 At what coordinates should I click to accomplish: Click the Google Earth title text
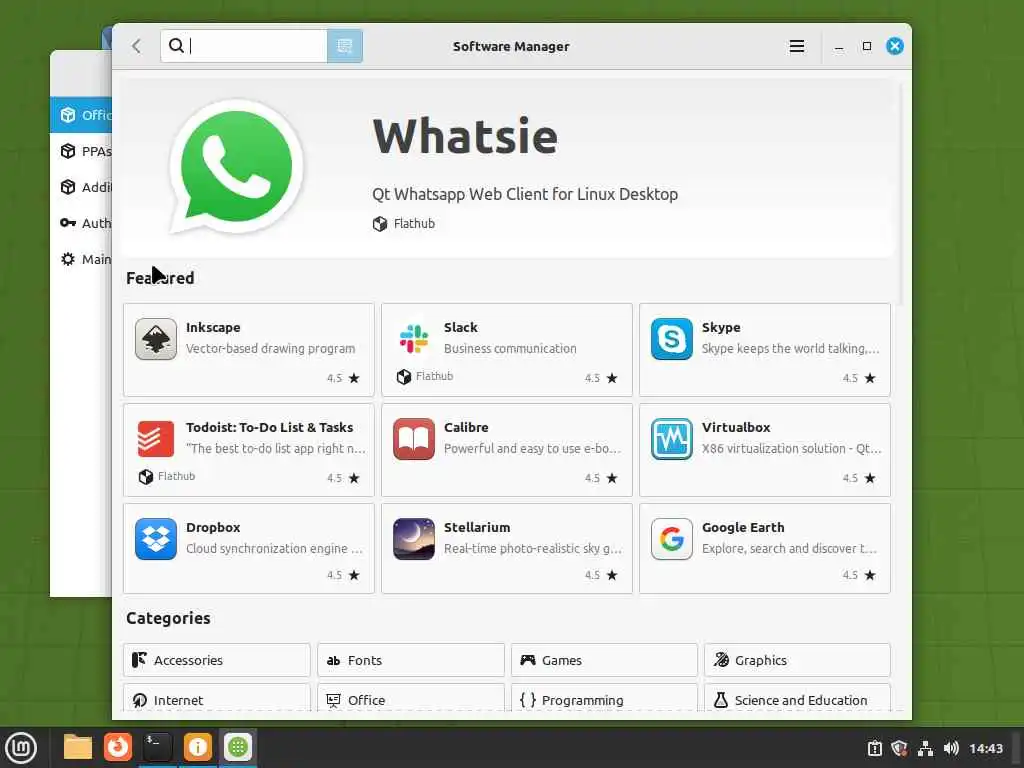(x=743, y=527)
